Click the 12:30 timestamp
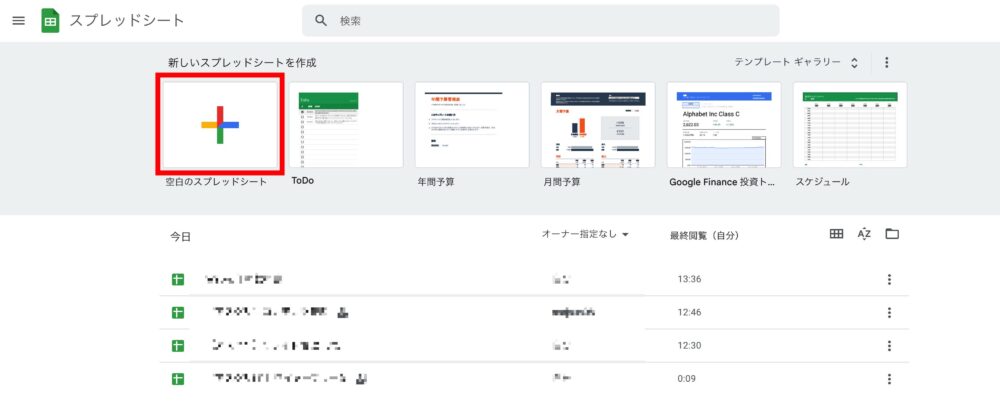Viewport: 1000px width, 405px height. click(x=689, y=346)
